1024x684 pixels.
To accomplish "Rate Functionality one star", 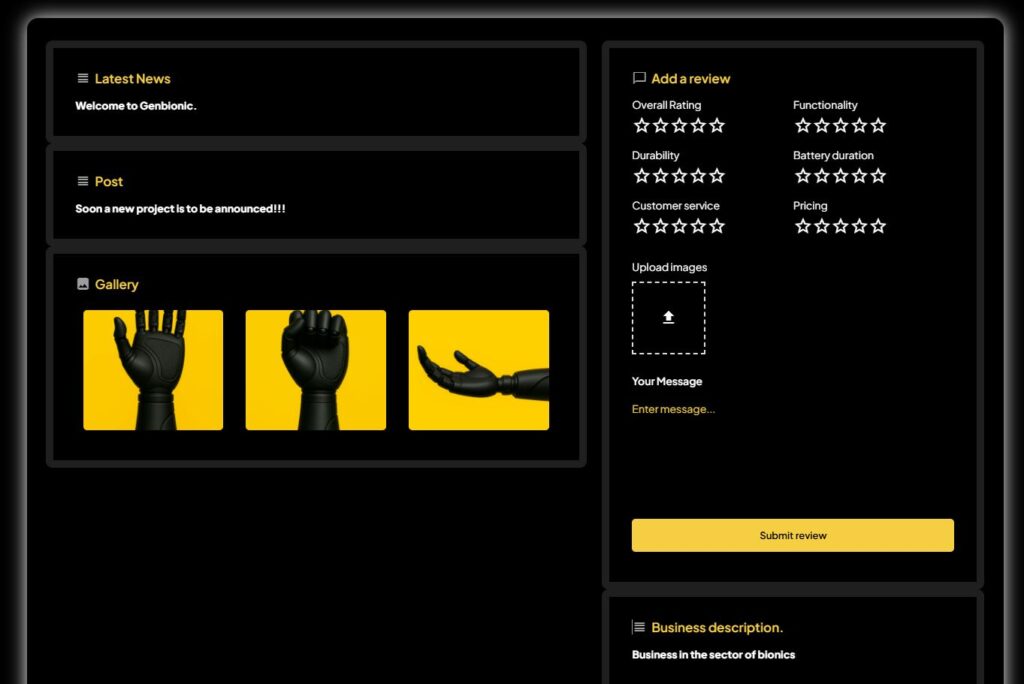I will (803, 125).
